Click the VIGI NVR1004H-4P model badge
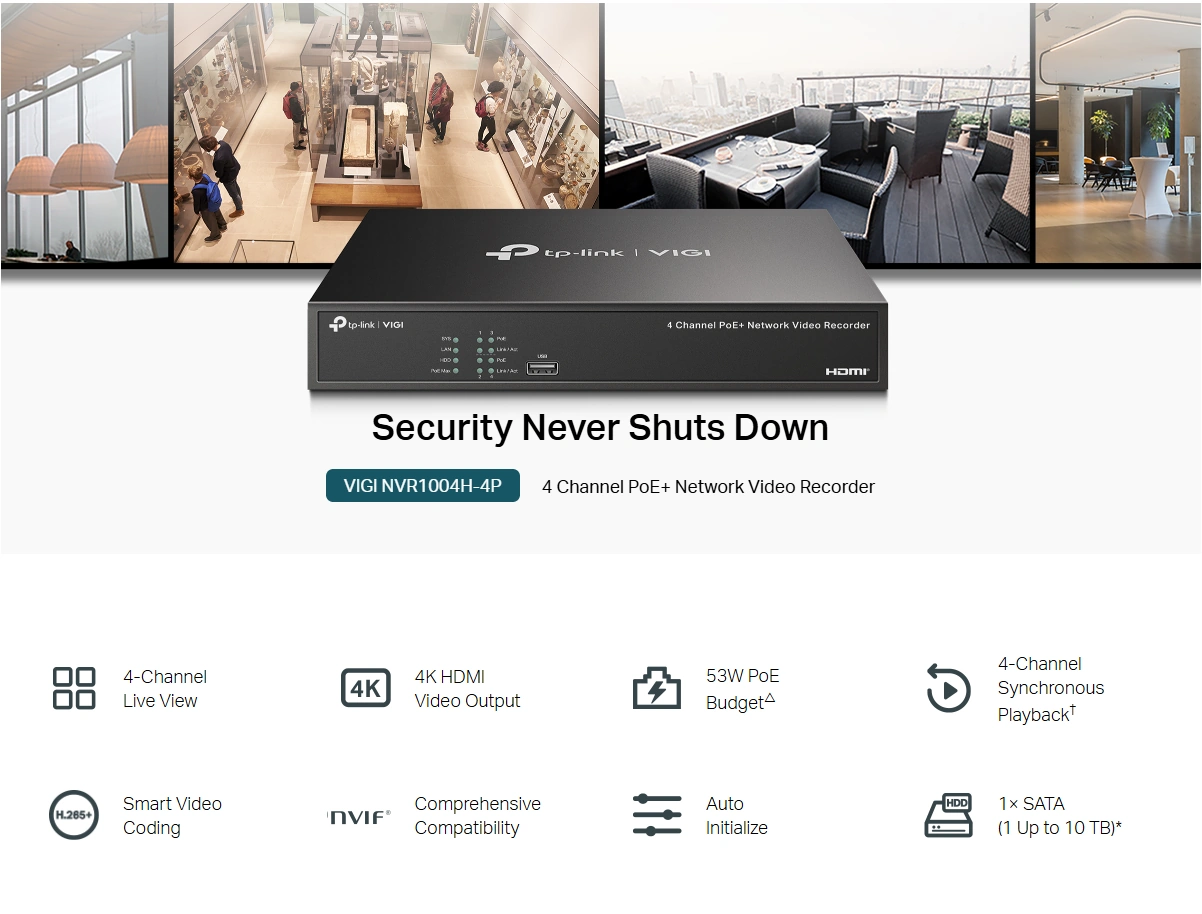This screenshot has height=914, width=1202. click(x=423, y=486)
